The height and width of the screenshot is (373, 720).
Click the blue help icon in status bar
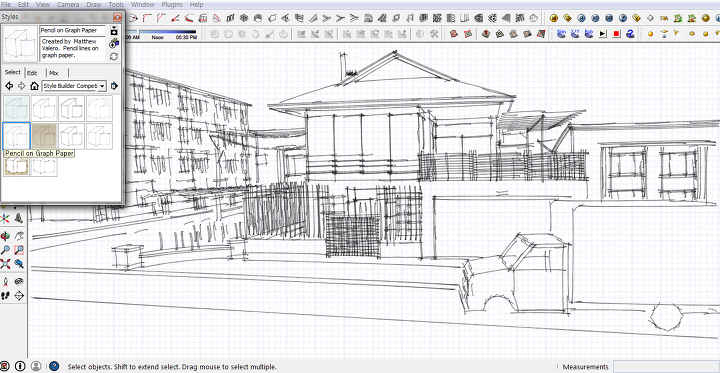point(54,366)
